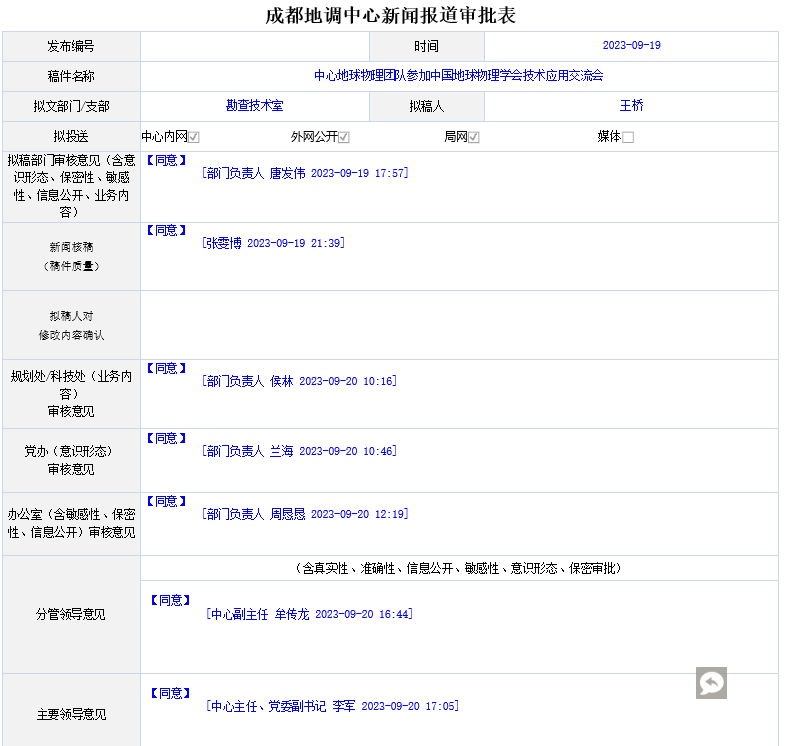Image resolution: width=785 pixels, height=746 pixels.
Task: Click the 周恳恳 office approval signature
Action: pos(304,514)
